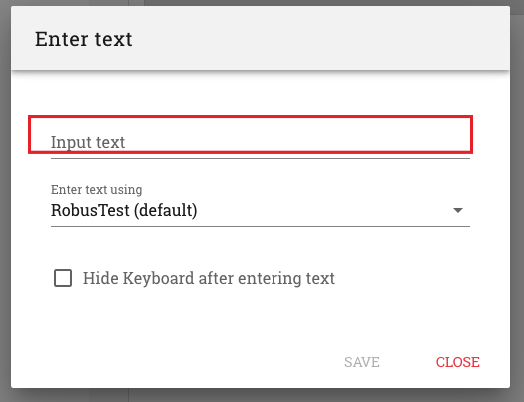
Task: Focus the red-outlined text input box
Action: pyautogui.click(x=251, y=134)
